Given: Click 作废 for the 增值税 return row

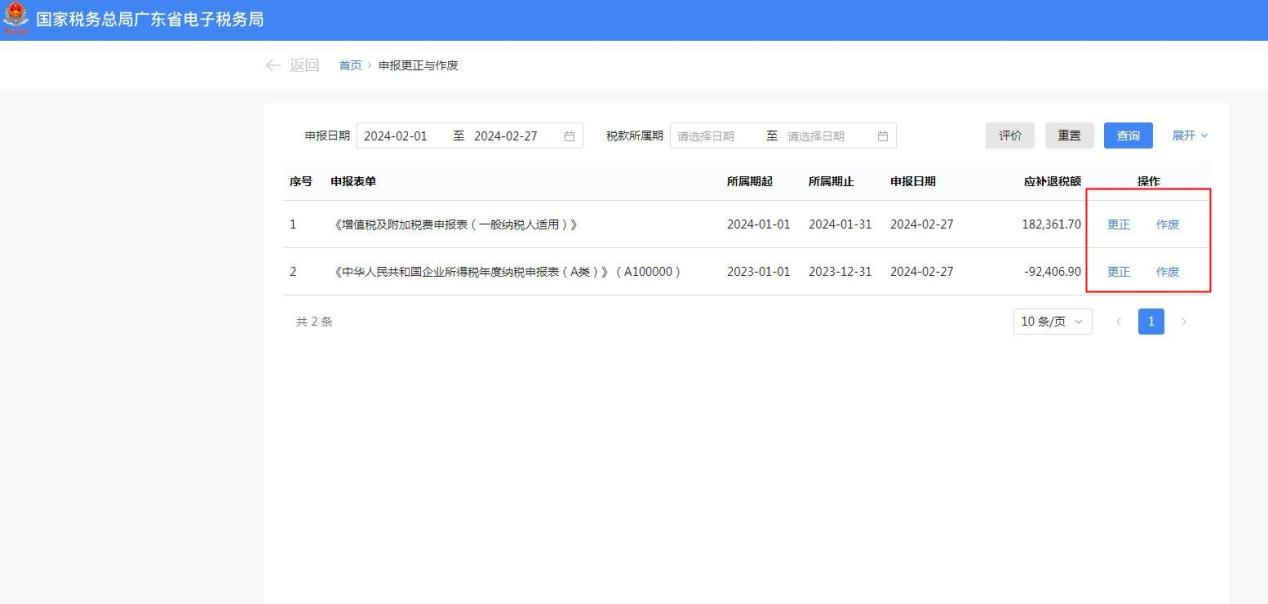Looking at the screenshot, I should (x=1167, y=224).
